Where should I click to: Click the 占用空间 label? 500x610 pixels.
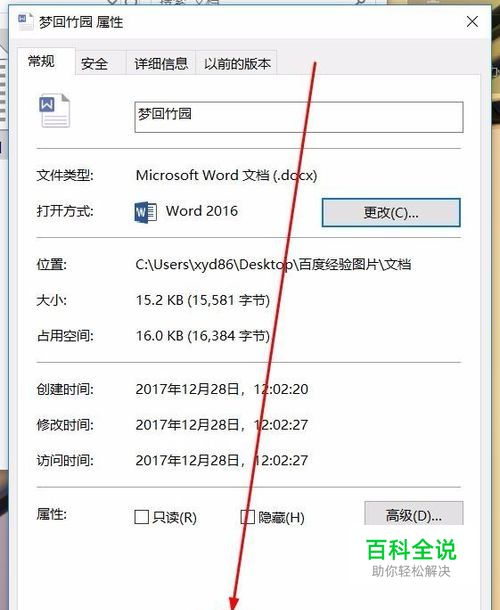[65, 336]
